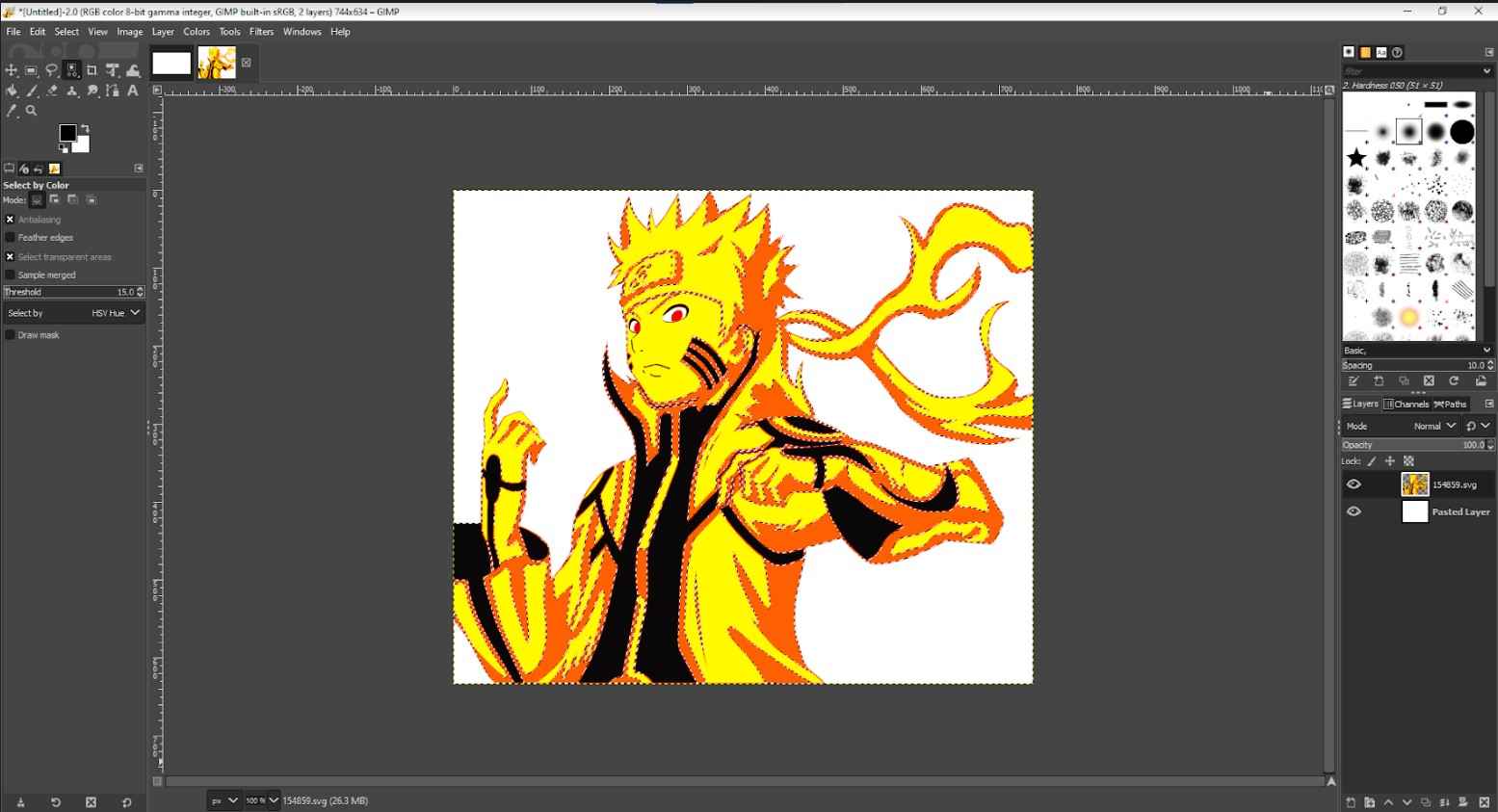Viewport: 1498px width, 812px height.
Task: Open the px unit dropdown in status bar
Action: coord(224,800)
